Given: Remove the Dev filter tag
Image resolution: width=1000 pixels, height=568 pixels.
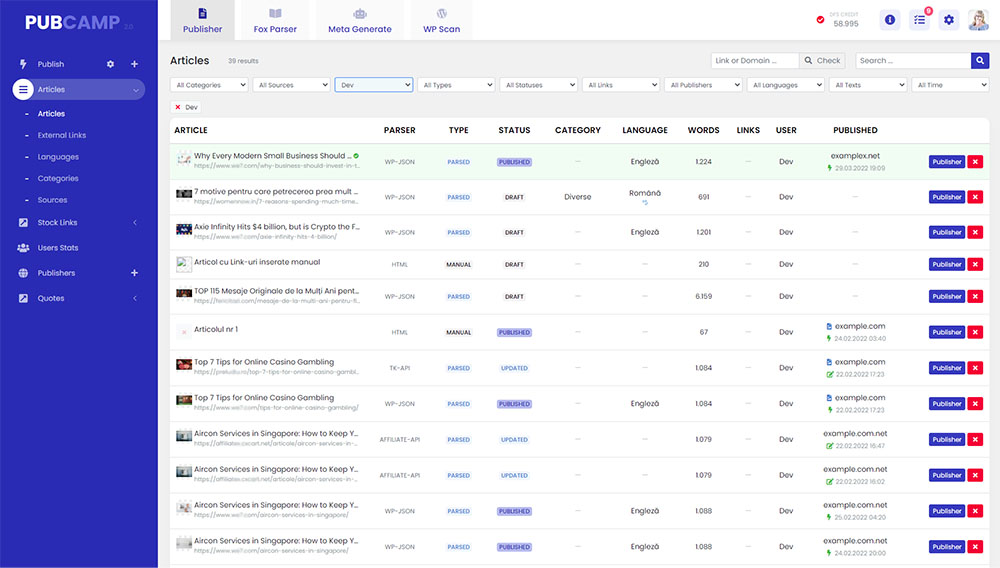Looking at the screenshot, I should click(x=179, y=107).
